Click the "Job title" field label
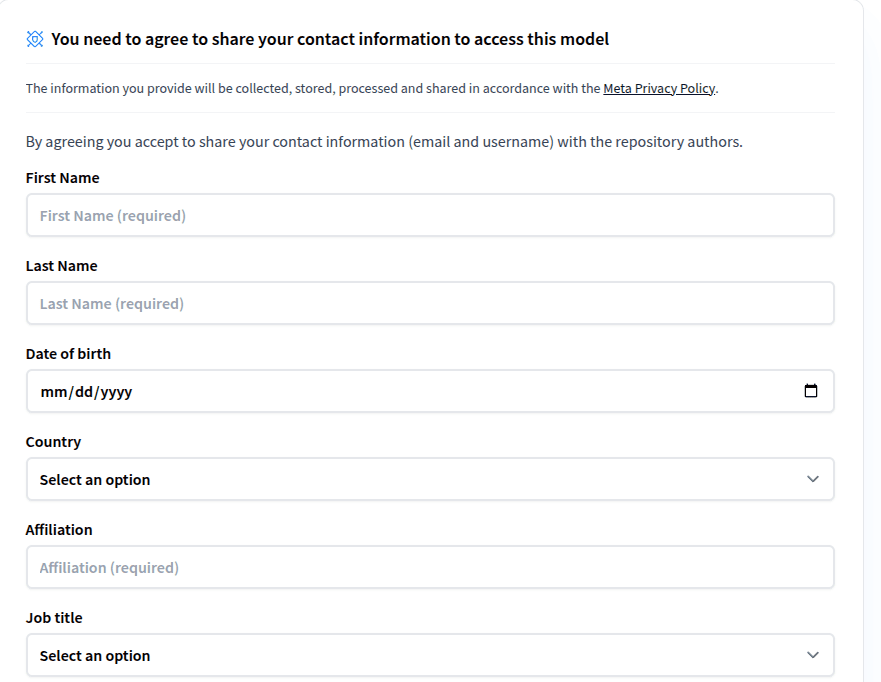The width and height of the screenshot is (881, 682). tap(54, 618)
